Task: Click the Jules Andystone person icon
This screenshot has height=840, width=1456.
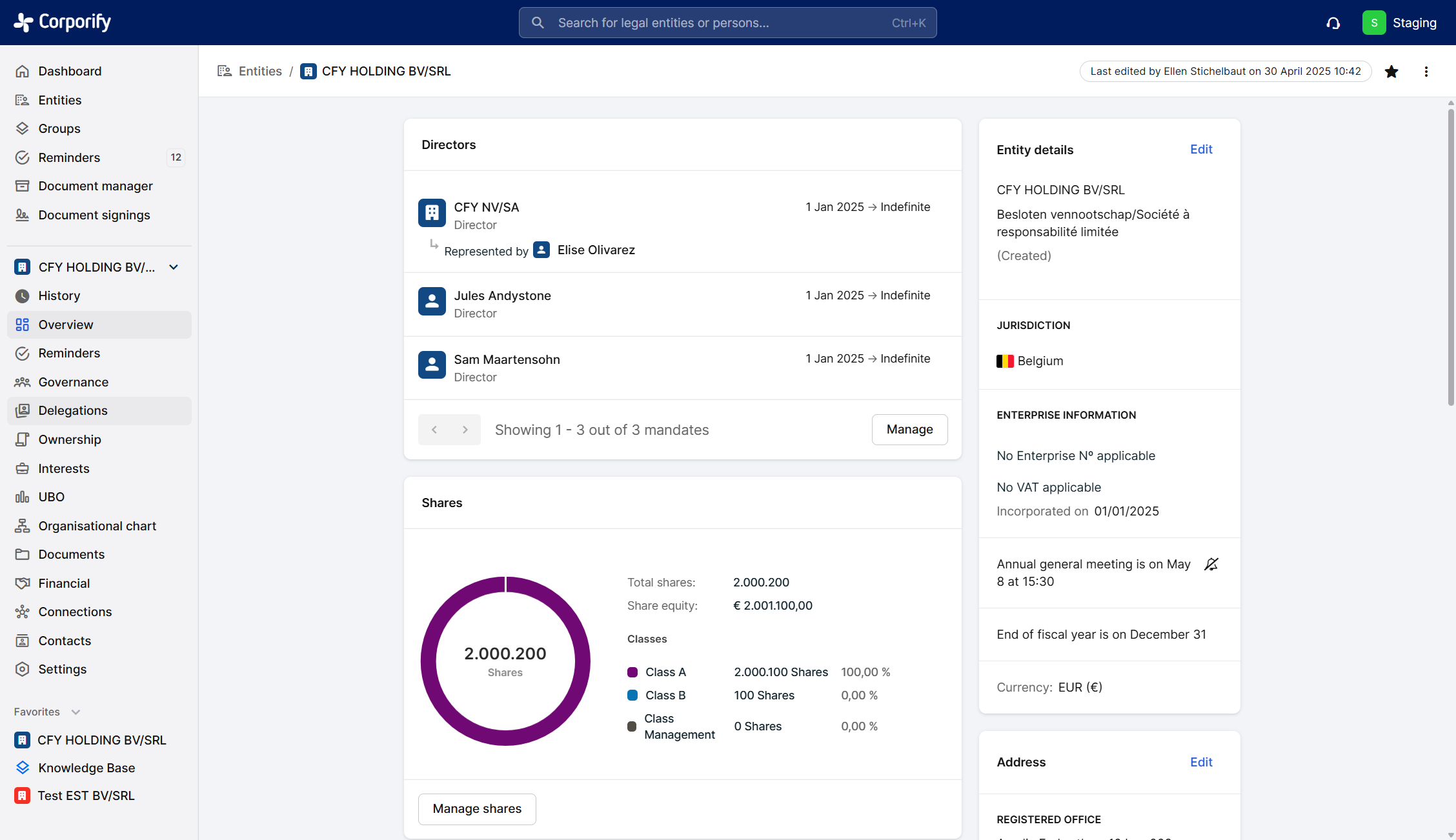Action: pos(432,301)
